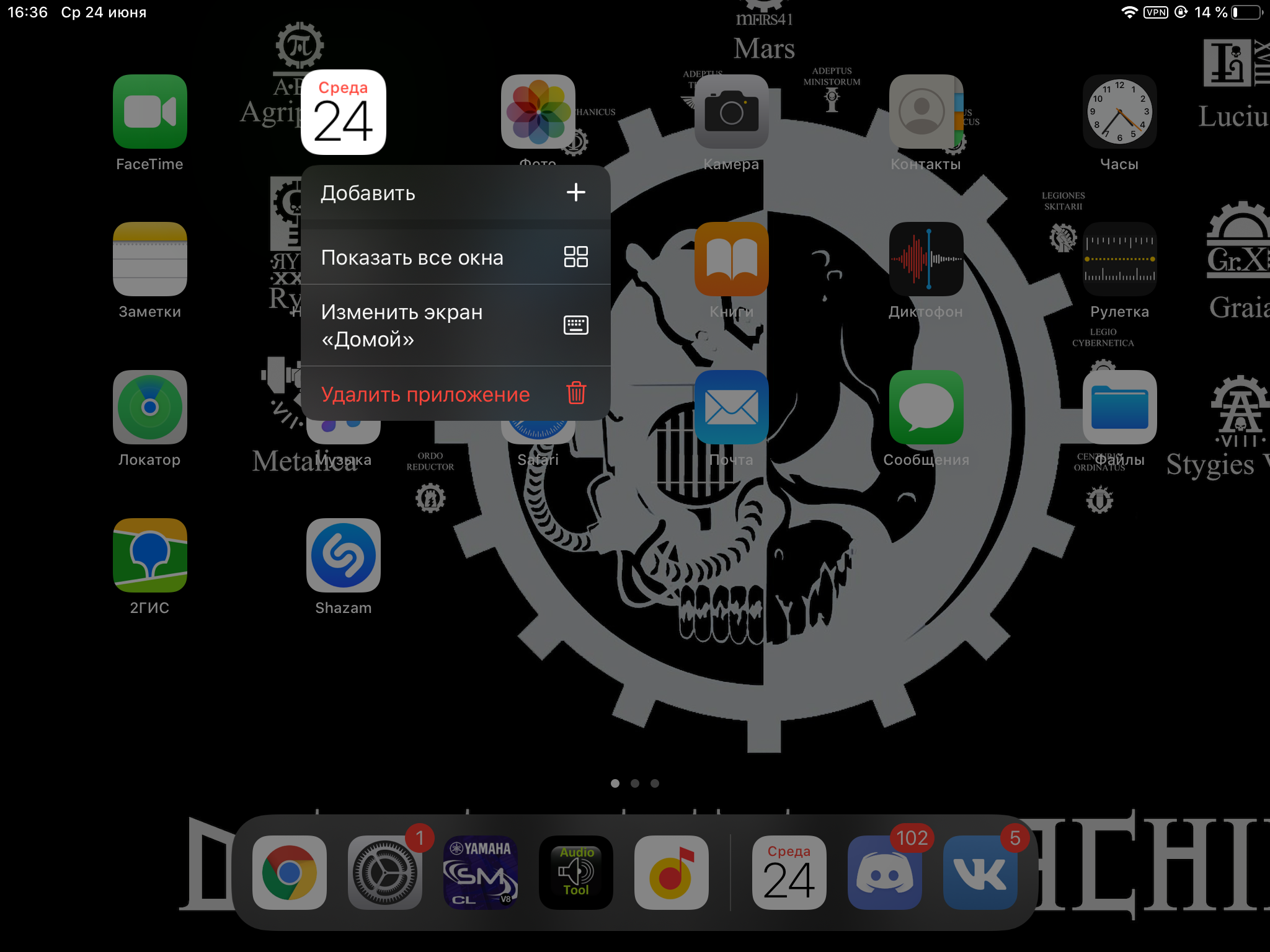Tap the Wi-Fi icon in status bar
The image size is (1270, 952).
point(1129,12)
